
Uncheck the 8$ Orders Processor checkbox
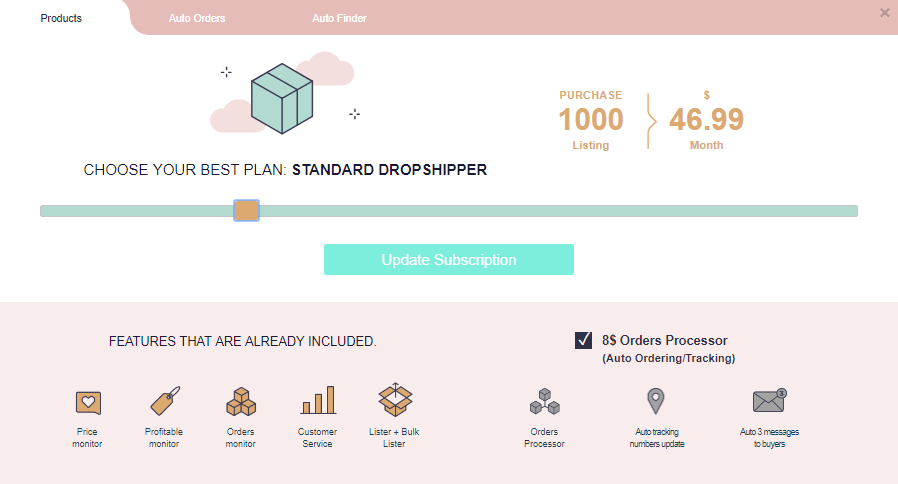(584, 340)
